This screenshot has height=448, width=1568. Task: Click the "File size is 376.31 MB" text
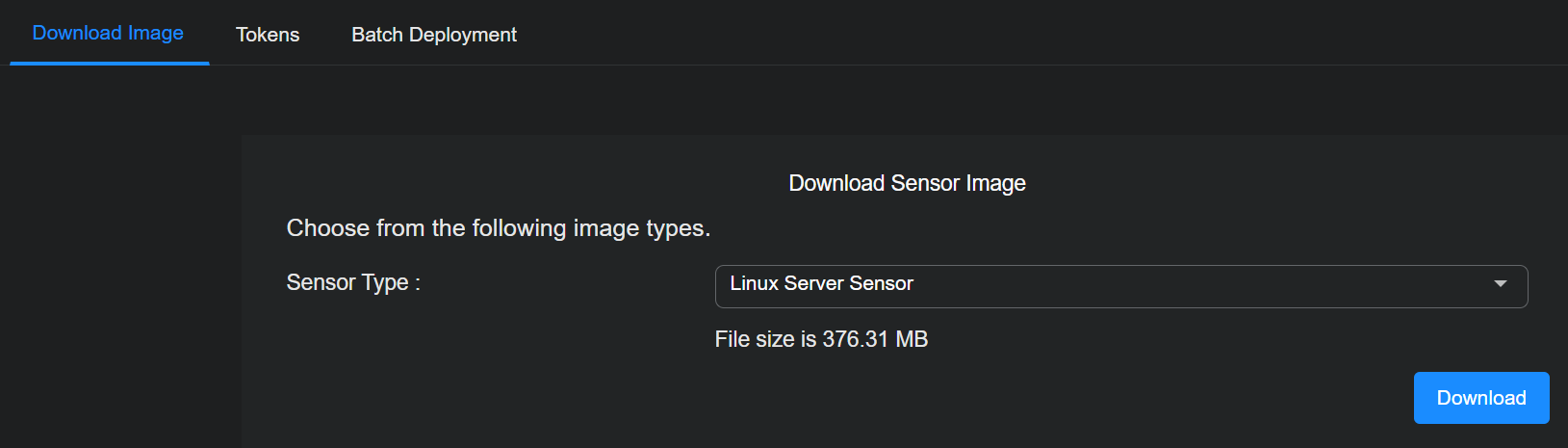pos(821,339)
